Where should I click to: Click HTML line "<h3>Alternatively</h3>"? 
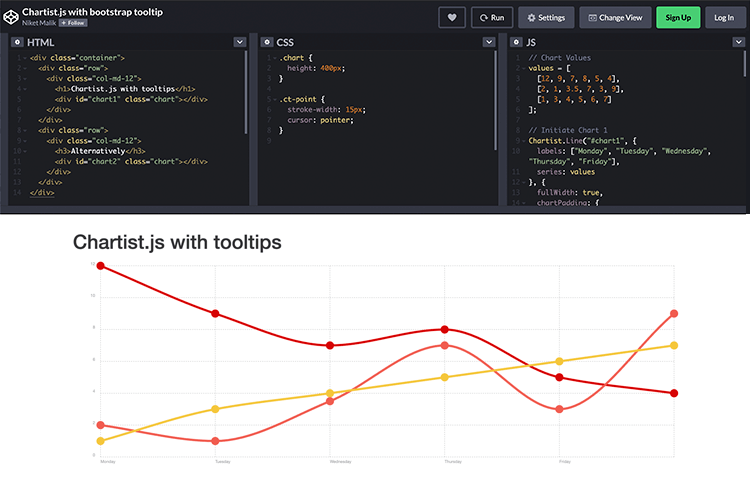(100, 151)
